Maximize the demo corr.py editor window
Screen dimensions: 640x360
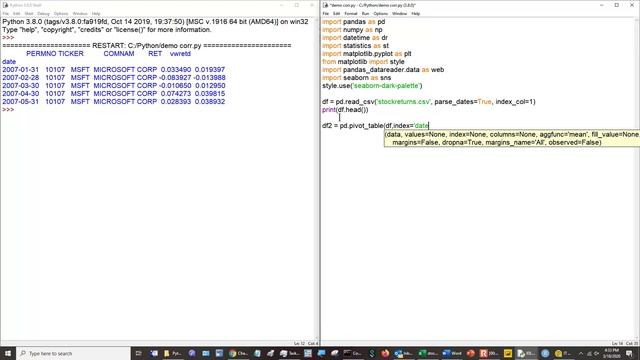[616, 5]
